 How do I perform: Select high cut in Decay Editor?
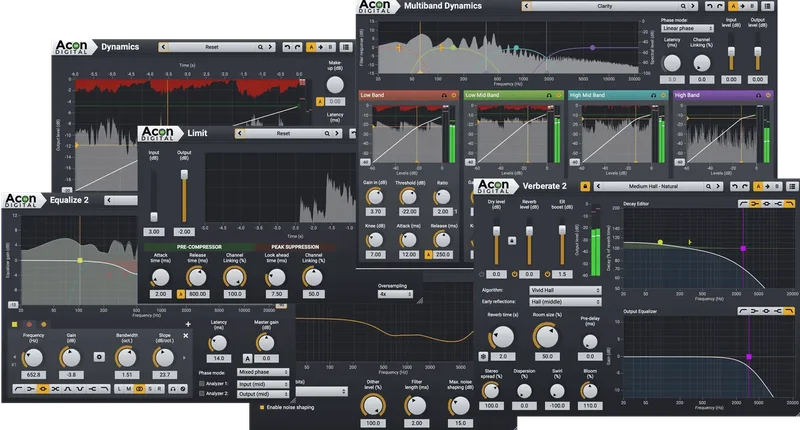(x=790, y=204)
